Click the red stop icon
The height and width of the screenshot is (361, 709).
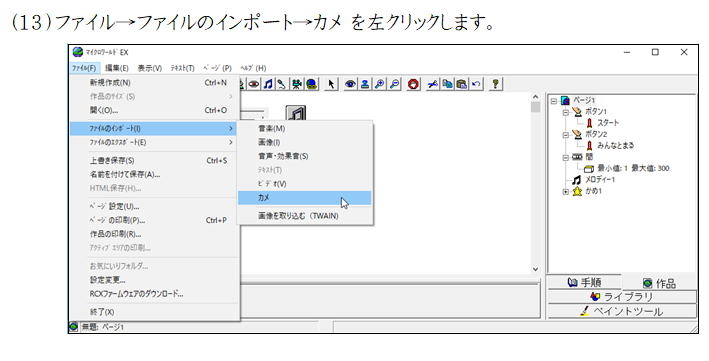(413, 84)
